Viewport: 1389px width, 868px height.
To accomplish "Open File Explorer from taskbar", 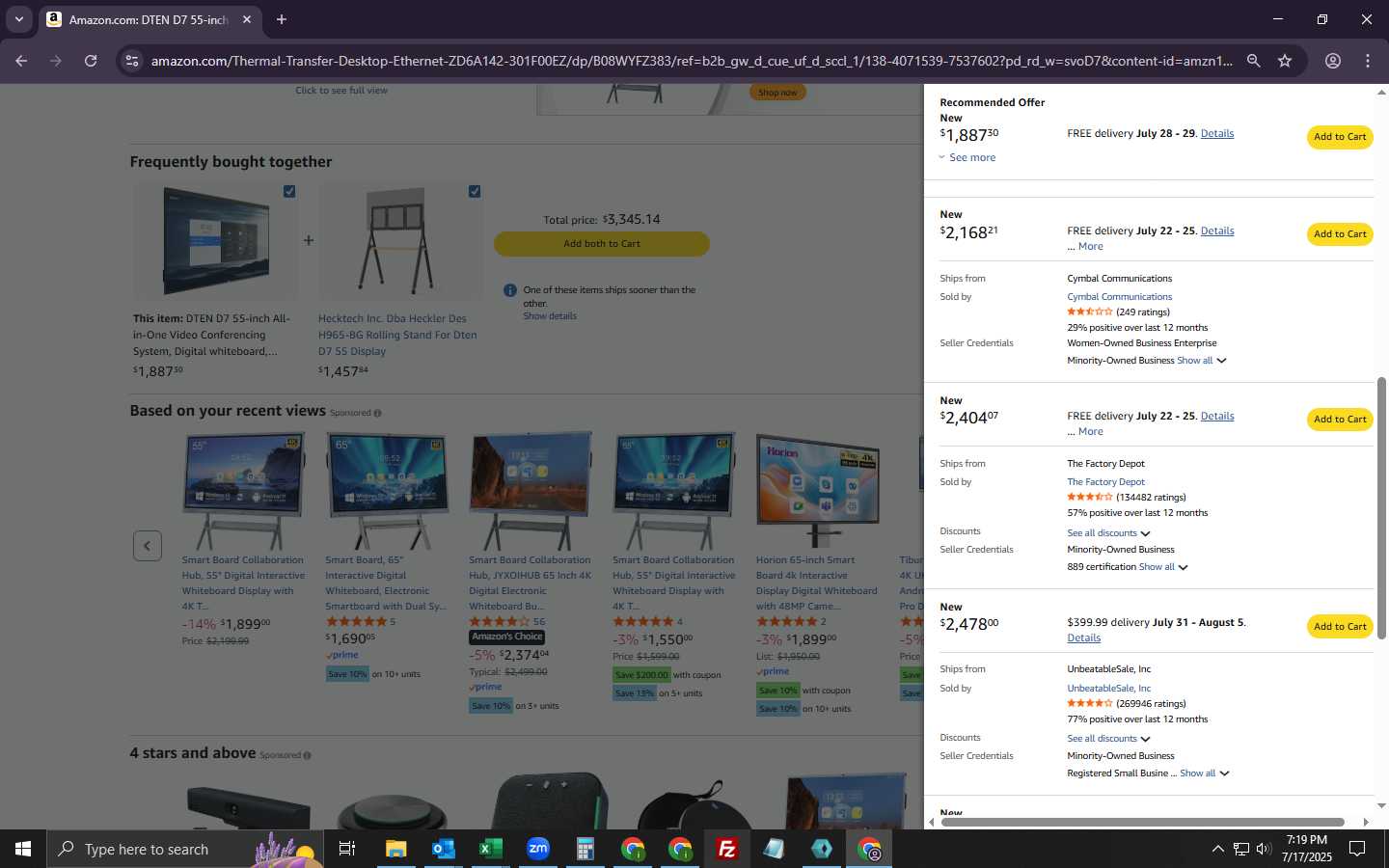I will click(x=395, y=849).
